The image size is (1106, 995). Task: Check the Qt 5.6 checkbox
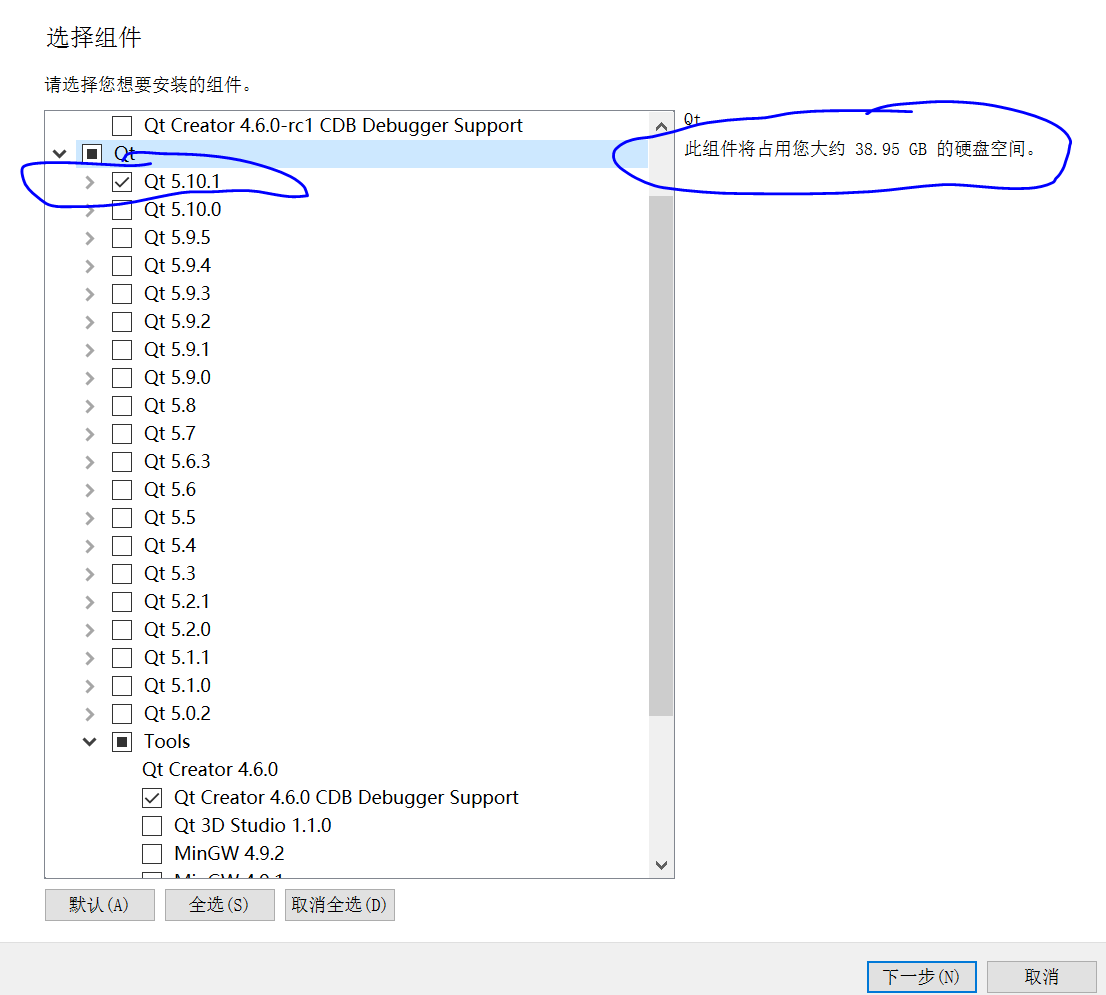[122, 489]
